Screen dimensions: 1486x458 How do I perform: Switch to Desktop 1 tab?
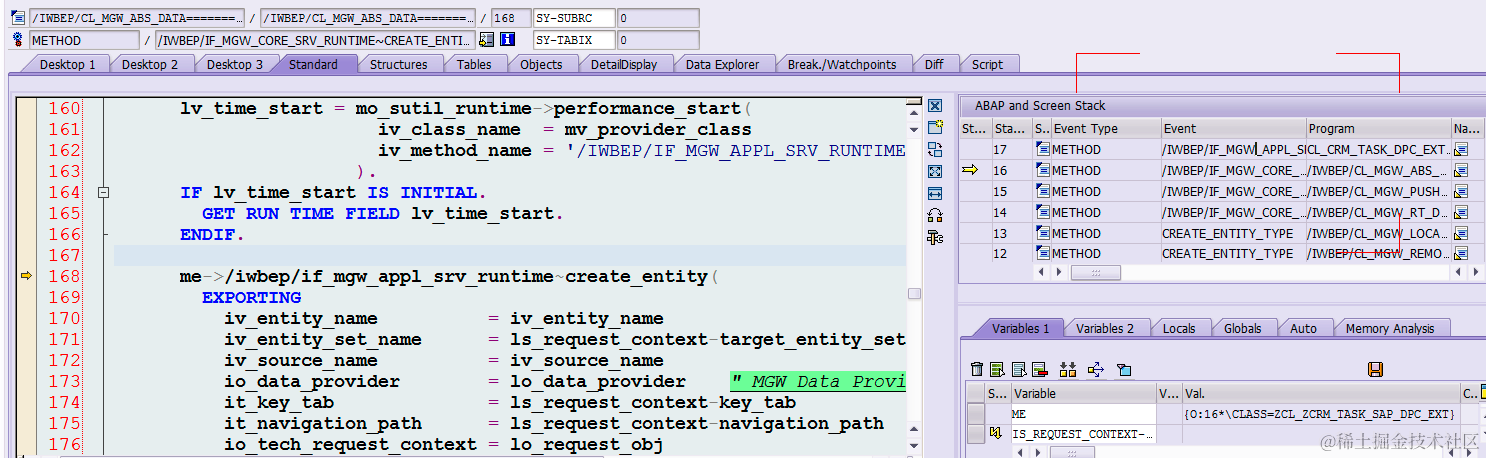tap(67, 64)
